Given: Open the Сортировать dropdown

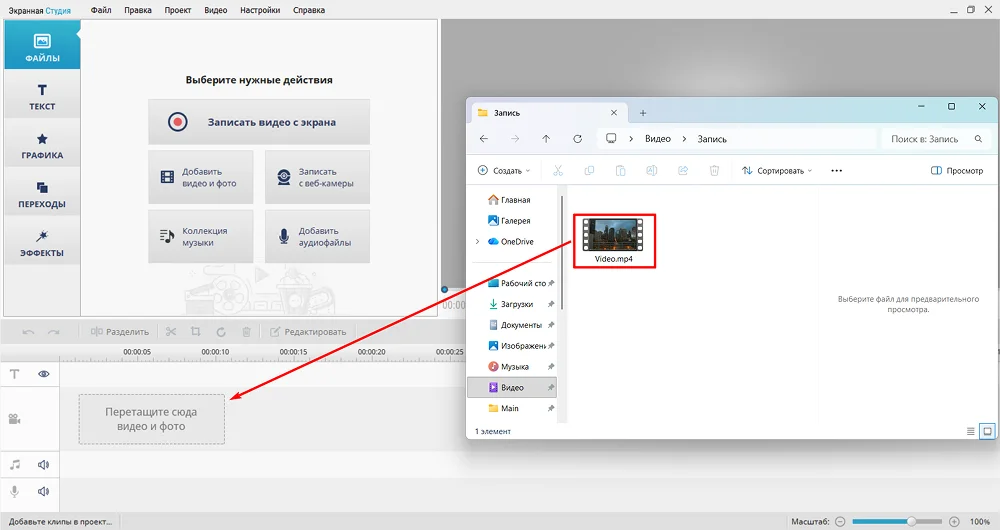Looking at the screenshot, I should (777, 171).
